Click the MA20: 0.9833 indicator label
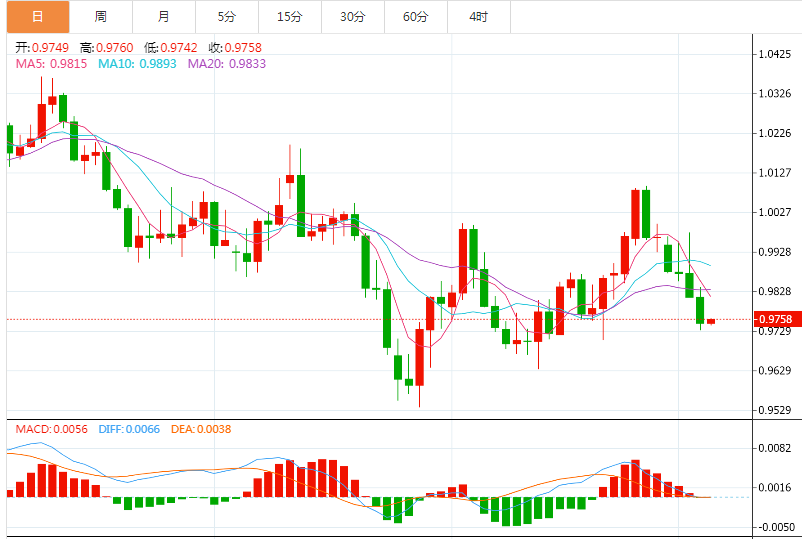The width and height of the screenshot is (802, 539). tap(227, 63)
